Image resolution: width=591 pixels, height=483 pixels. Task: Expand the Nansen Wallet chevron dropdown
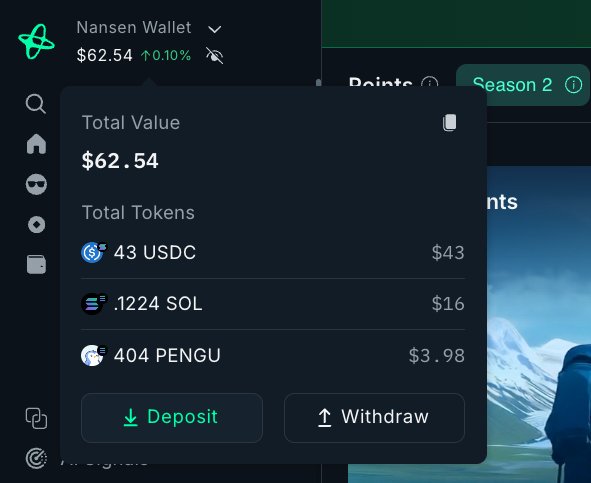tap(214, 29)
